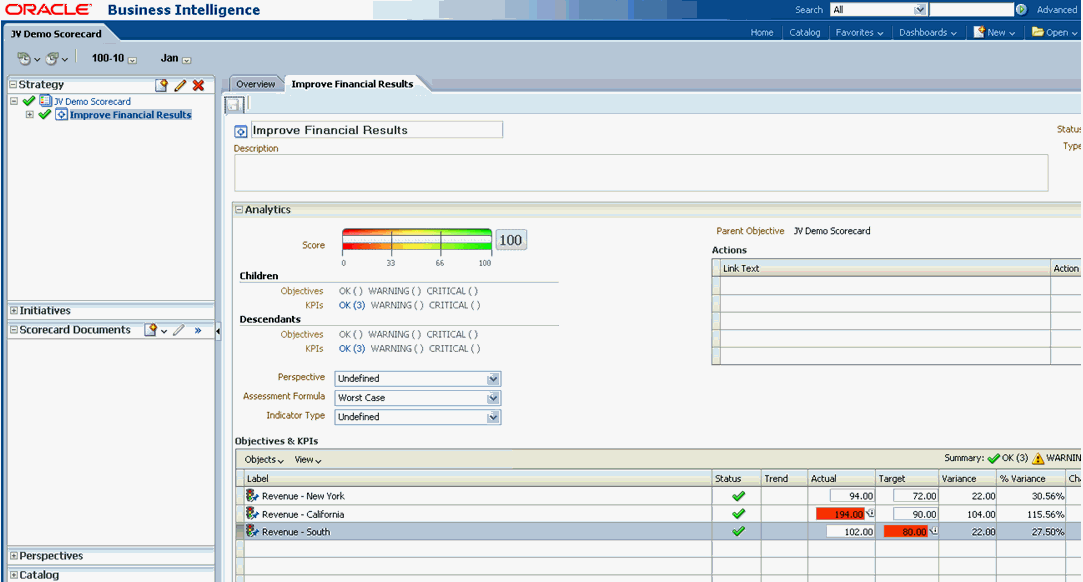Click the Advanced search link
This screenshot has width=1083, height=582.
coord(1056,10)
